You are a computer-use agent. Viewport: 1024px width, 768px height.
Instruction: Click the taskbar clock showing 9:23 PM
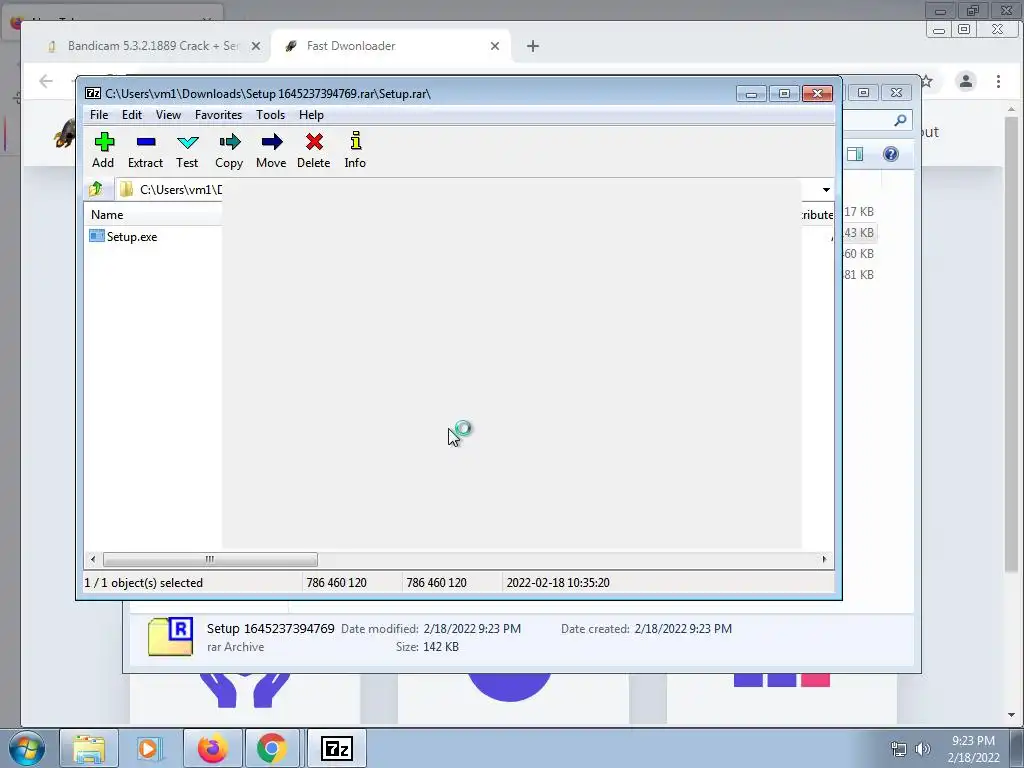click(973, 741)
